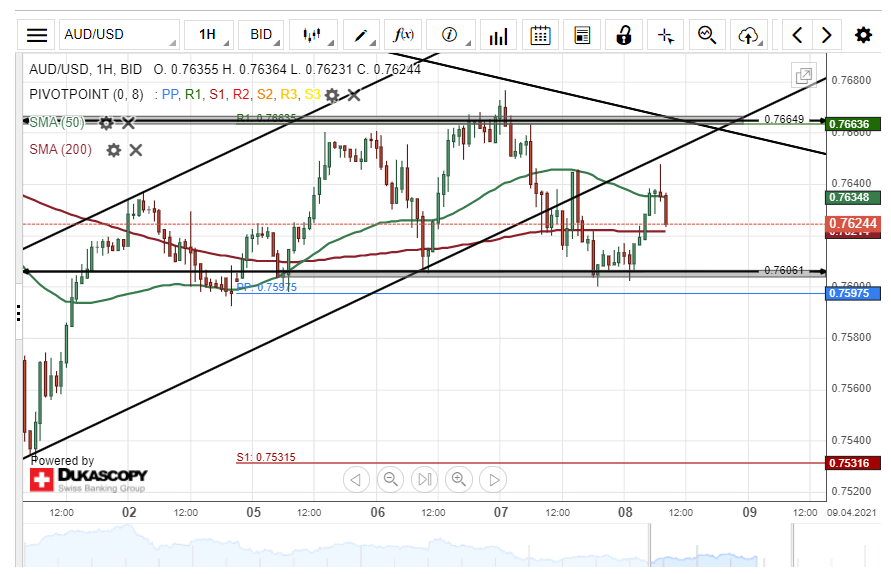Remove the SMA (50) indicator

(128, 123)
